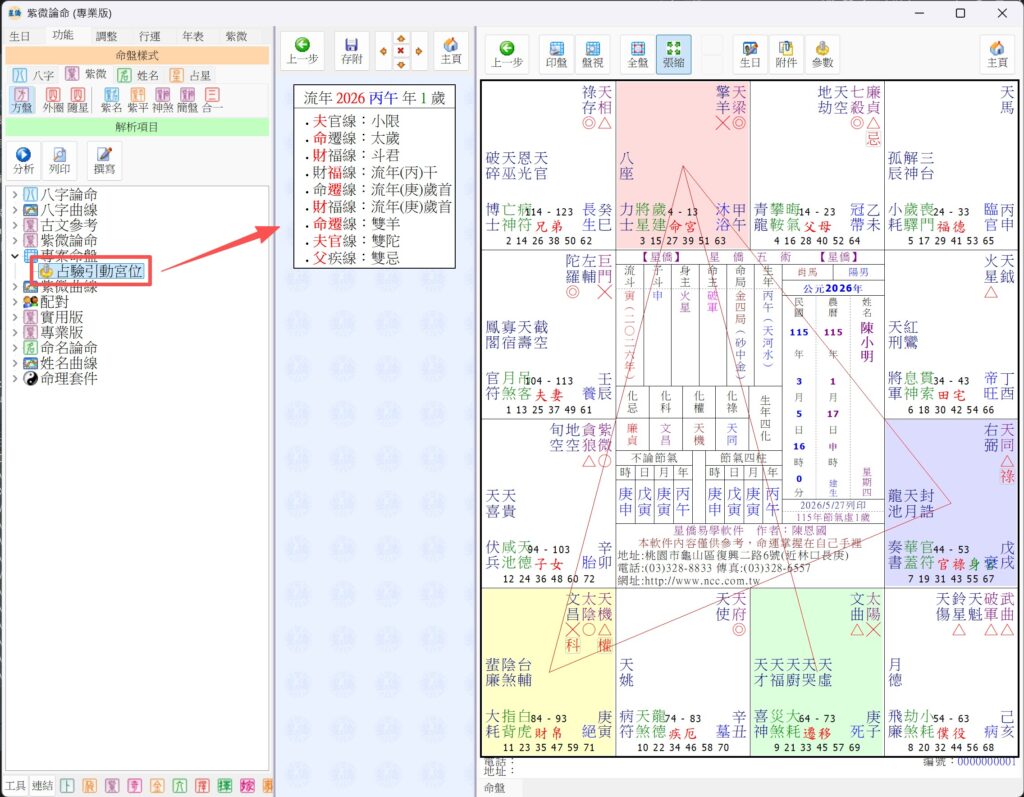Open the 撰寫 write tool
This screenshot has height=797, width=1024.
(x=104, y=161)
